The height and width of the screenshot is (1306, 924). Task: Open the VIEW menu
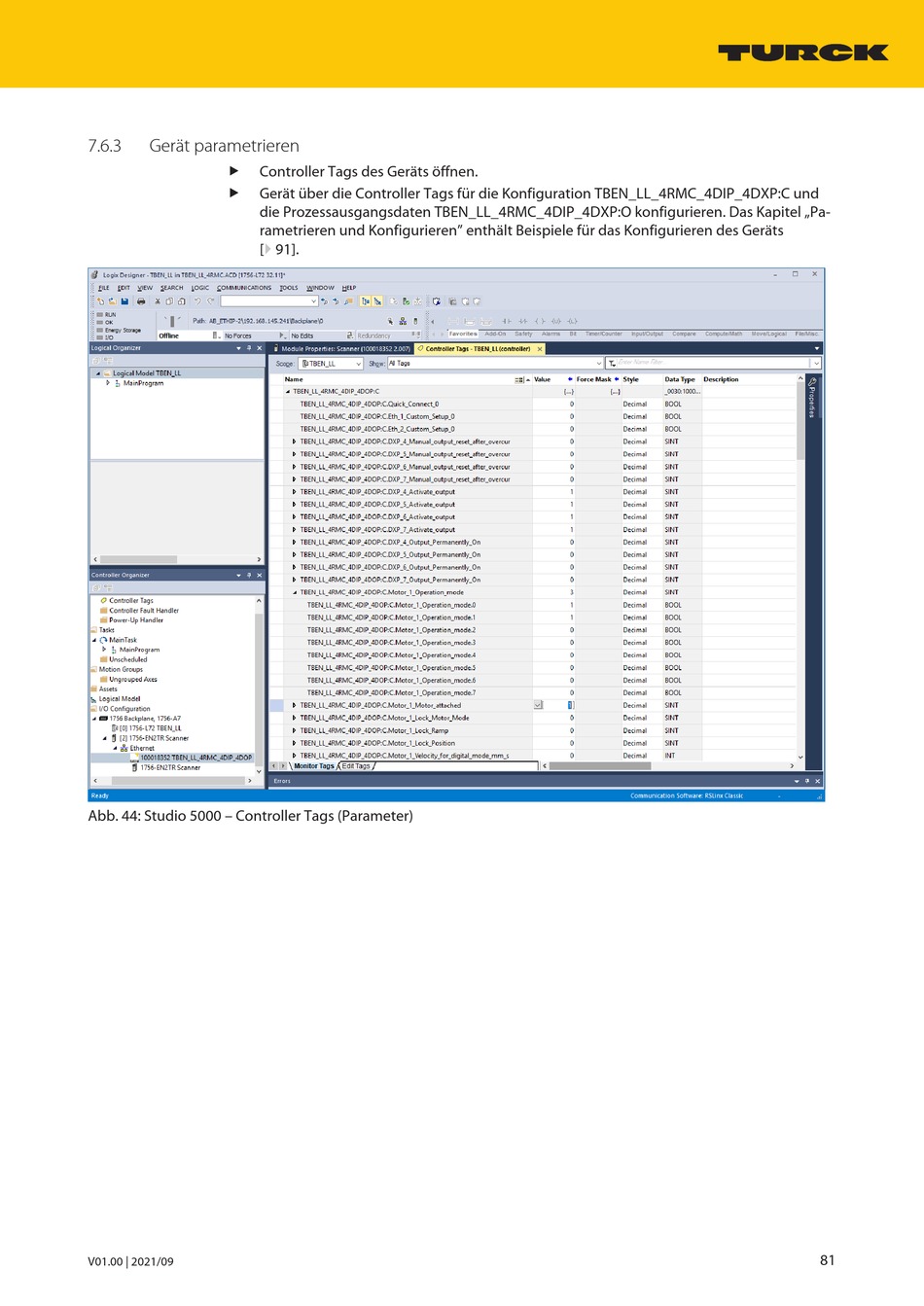click(x=145, y=288)
